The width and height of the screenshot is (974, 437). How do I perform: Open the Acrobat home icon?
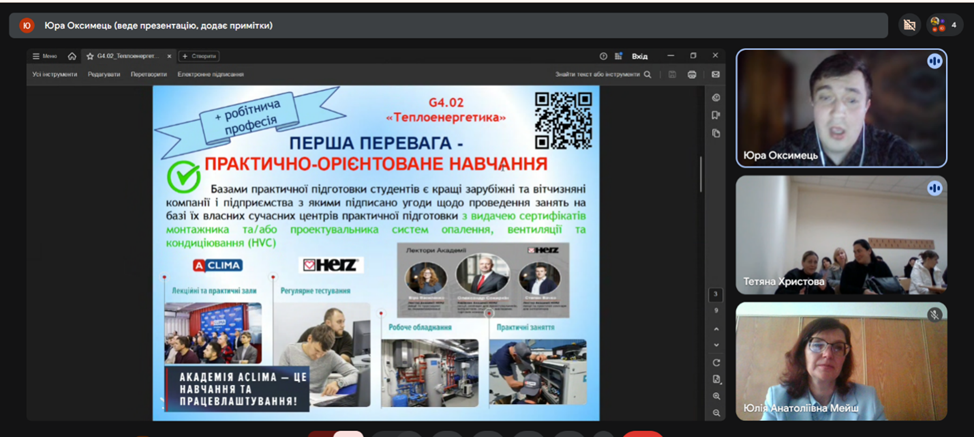coord(72,56)
